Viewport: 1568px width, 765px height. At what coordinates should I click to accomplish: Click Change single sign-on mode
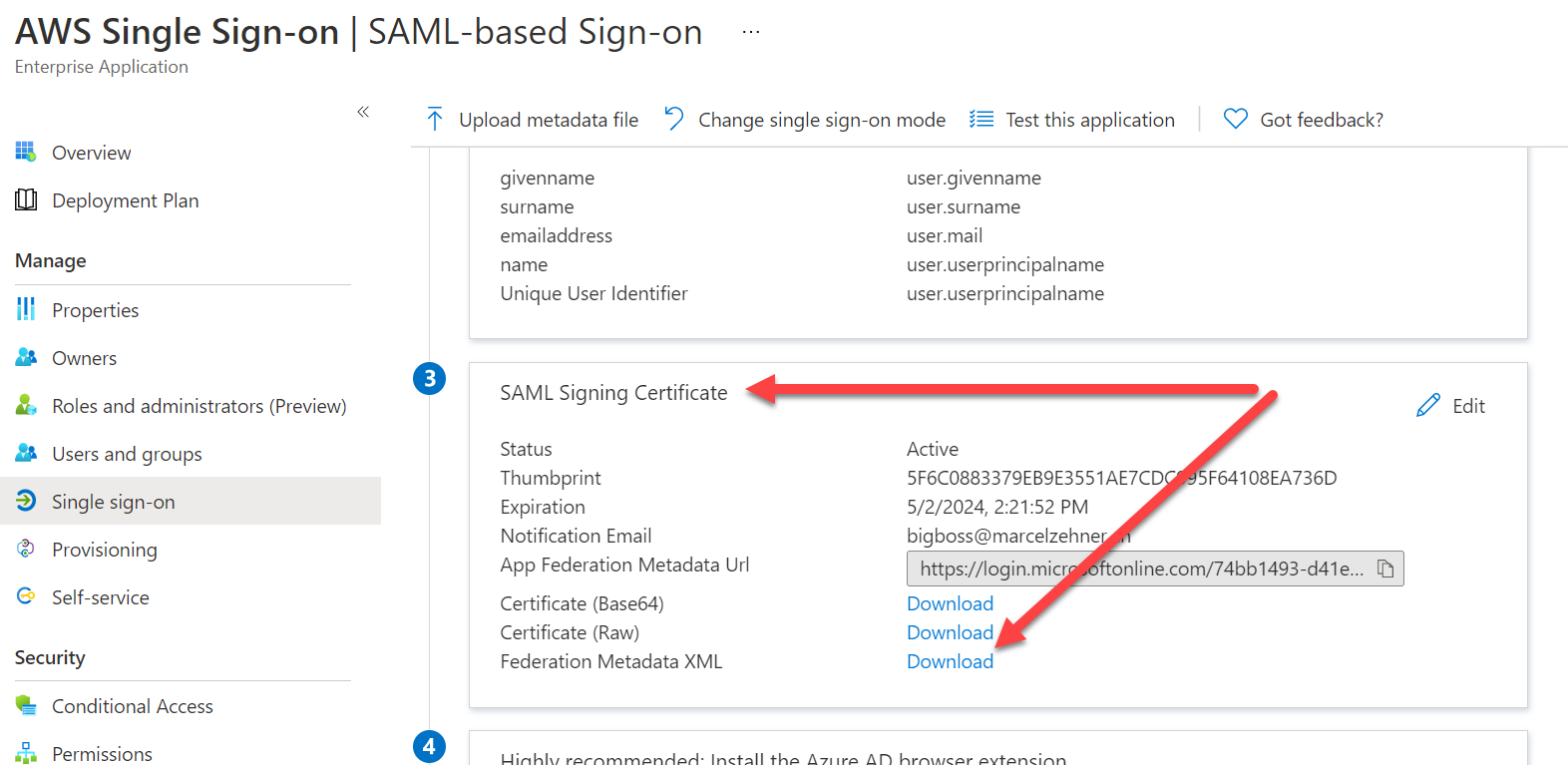tap(806, 120)
